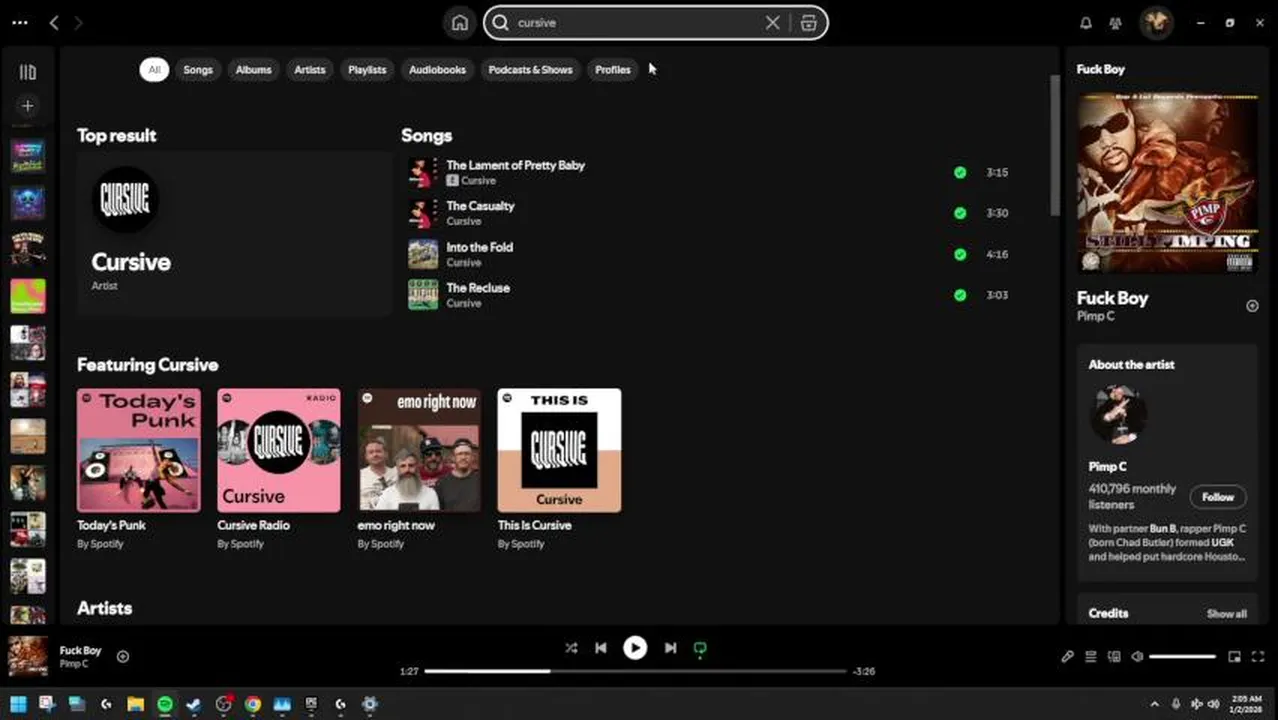Select the Playlists filter chip
The image size is (1278, 720).
(x=367, y=69)
